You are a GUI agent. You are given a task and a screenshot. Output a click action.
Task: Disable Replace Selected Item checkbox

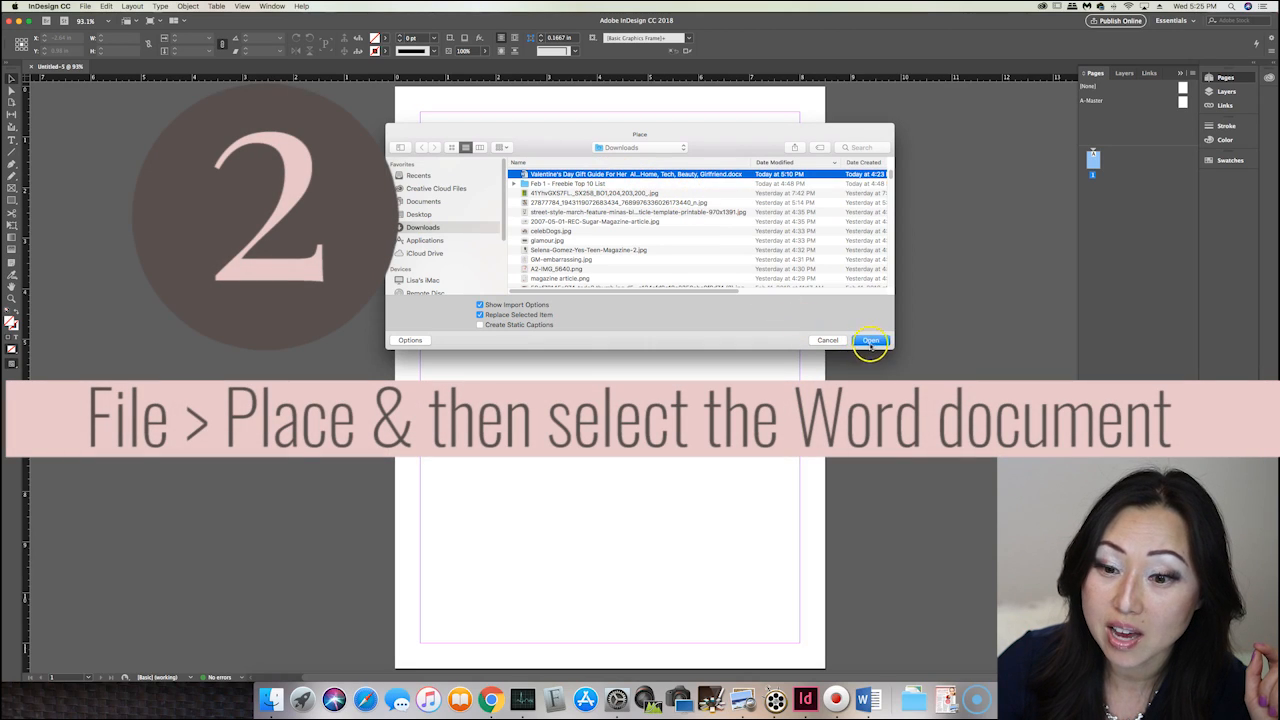480,315
